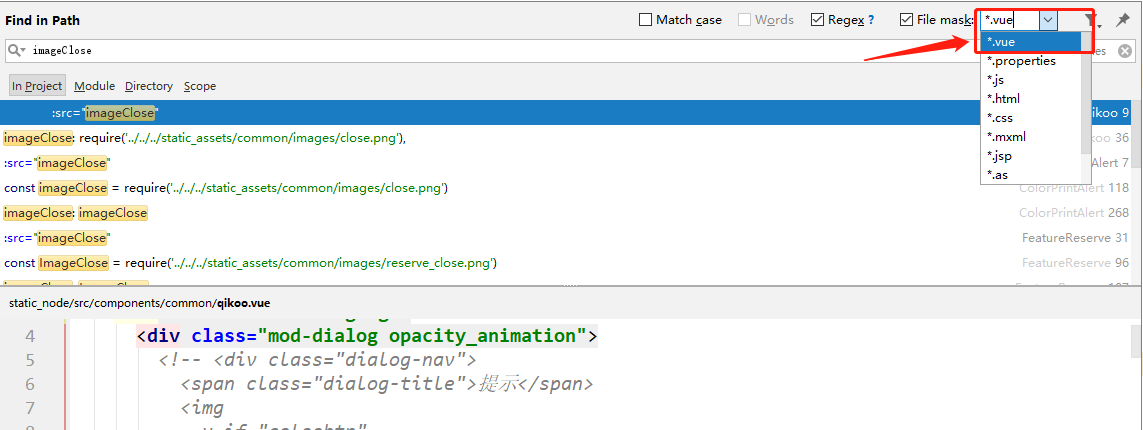Pin the Find in Path window
The width and height of the screenshot is (1143, 430).
[x=1123, y=20]
